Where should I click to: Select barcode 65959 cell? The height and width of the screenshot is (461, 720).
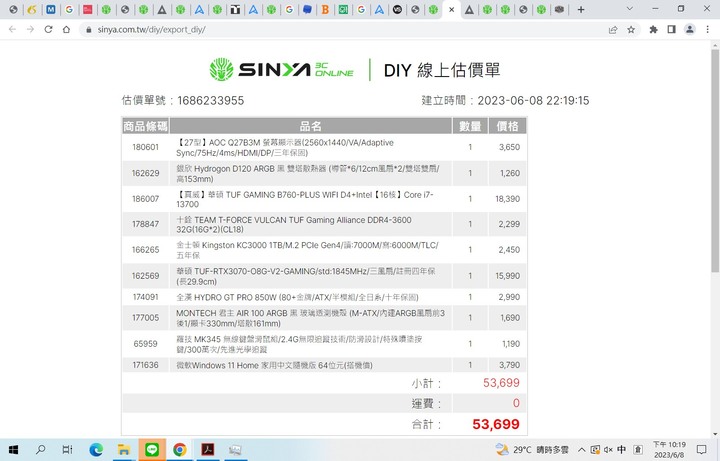(x=146, y=343)
